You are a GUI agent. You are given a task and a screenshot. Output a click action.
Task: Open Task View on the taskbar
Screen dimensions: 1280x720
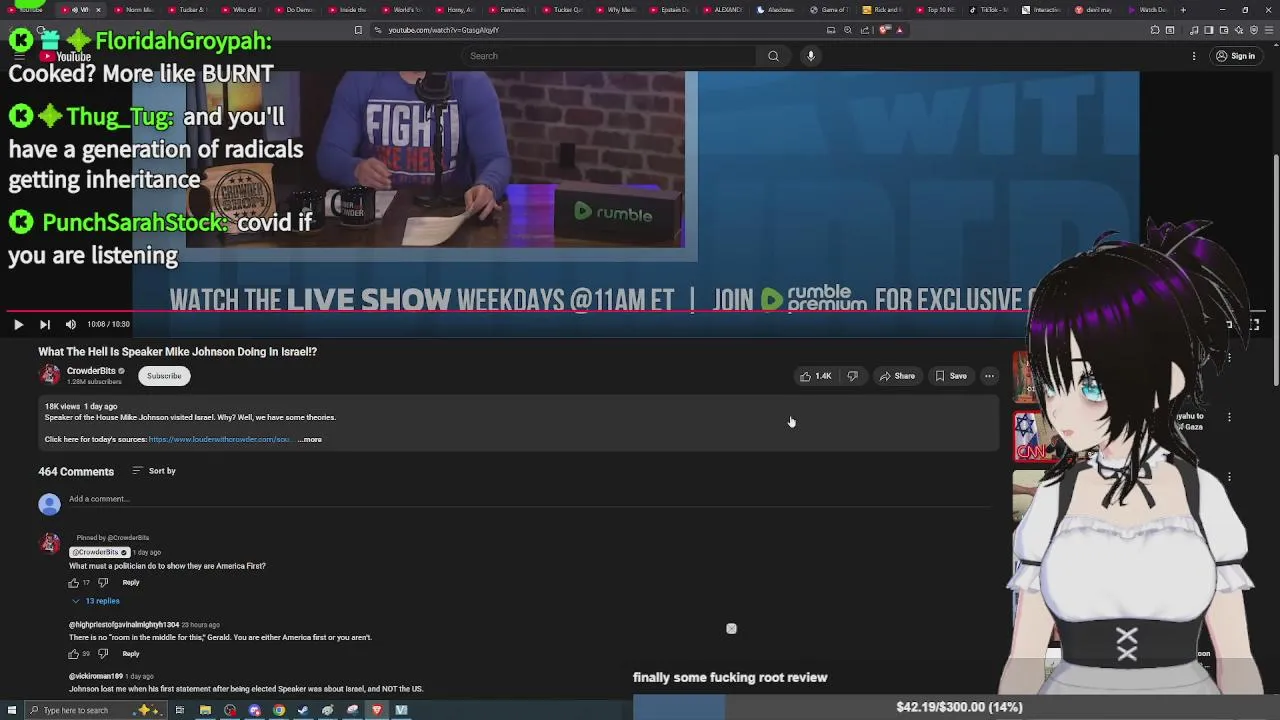[180, 710]
